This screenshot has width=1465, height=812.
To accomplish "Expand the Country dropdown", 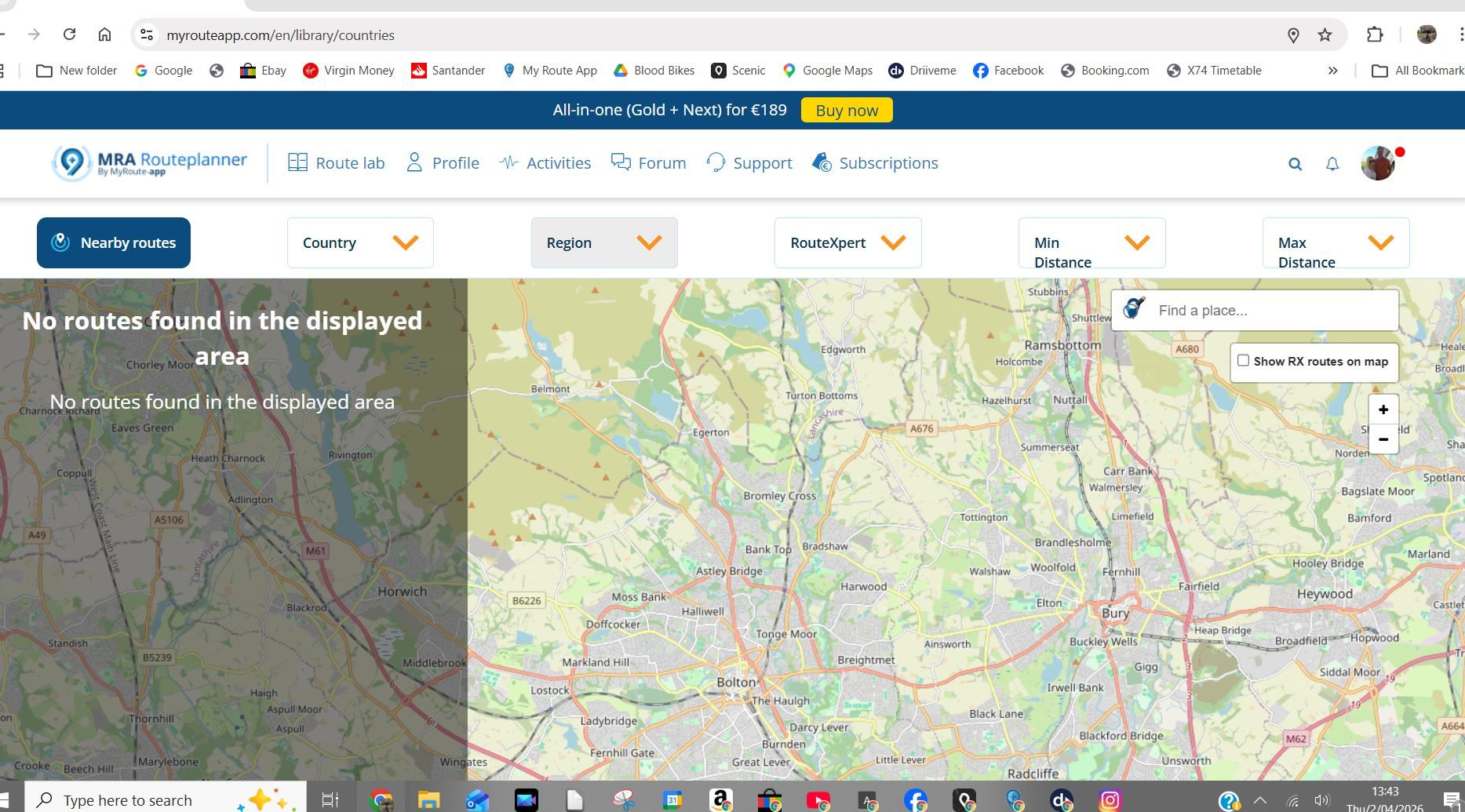I will tap(359, 242).
